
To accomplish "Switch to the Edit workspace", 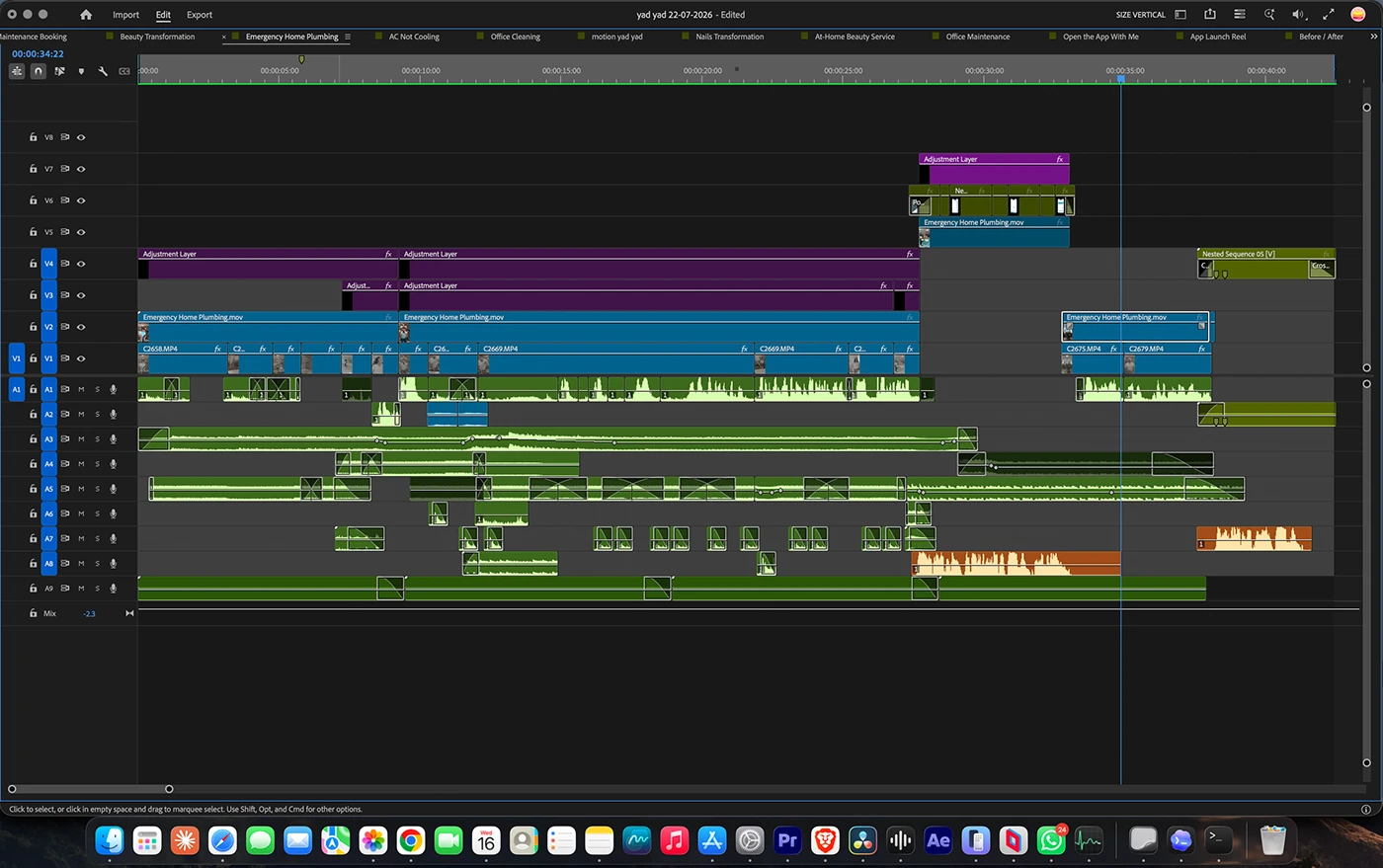I will pos(163,15).
